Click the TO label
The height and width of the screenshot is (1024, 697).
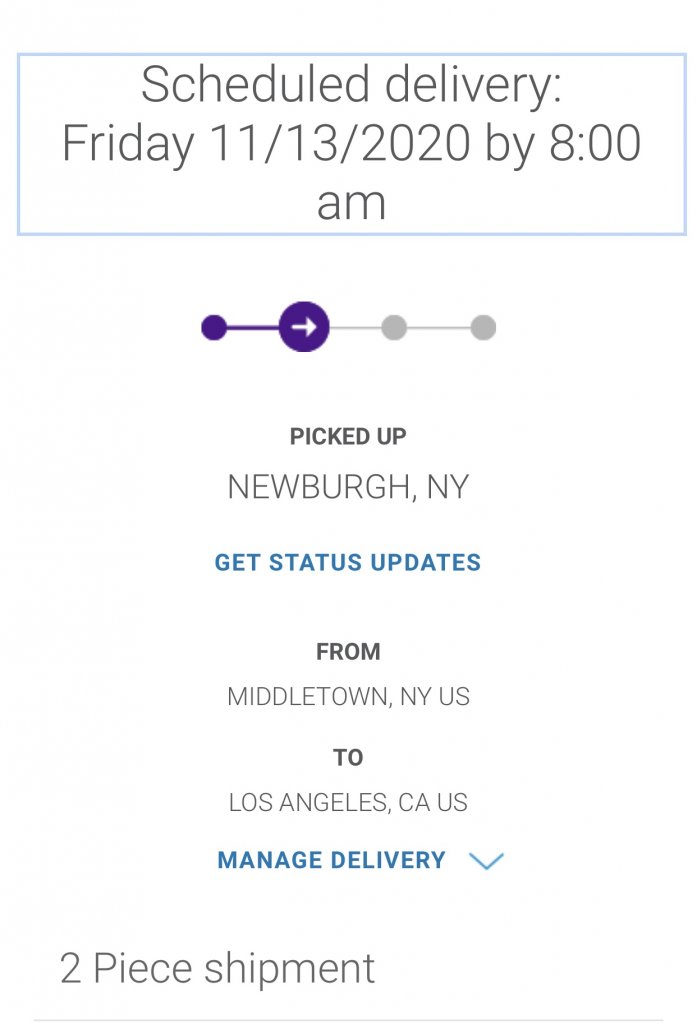point(348,758)
